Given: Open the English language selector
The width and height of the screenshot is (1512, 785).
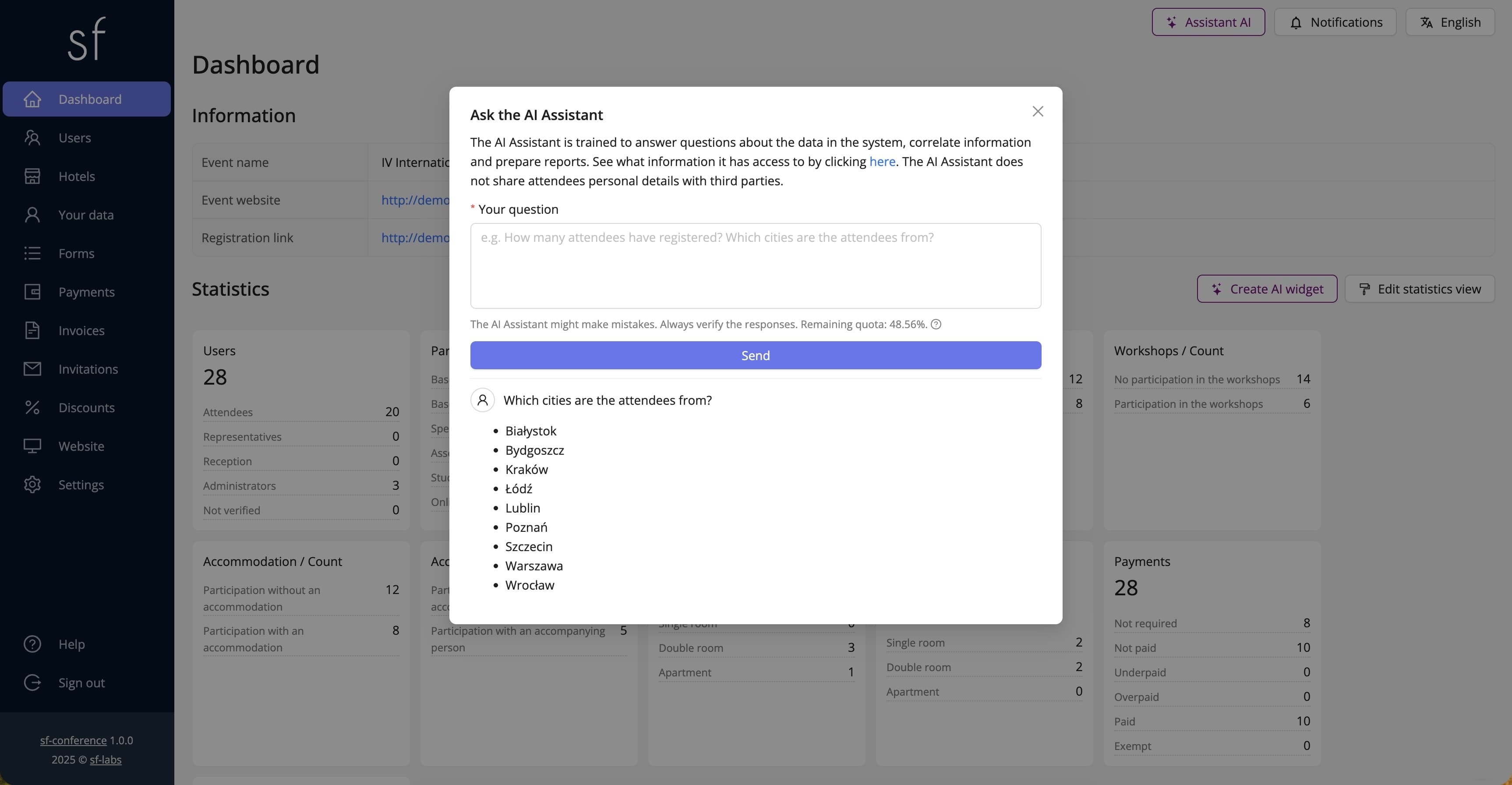Looking at the screenshot, I should (1450, 22).
